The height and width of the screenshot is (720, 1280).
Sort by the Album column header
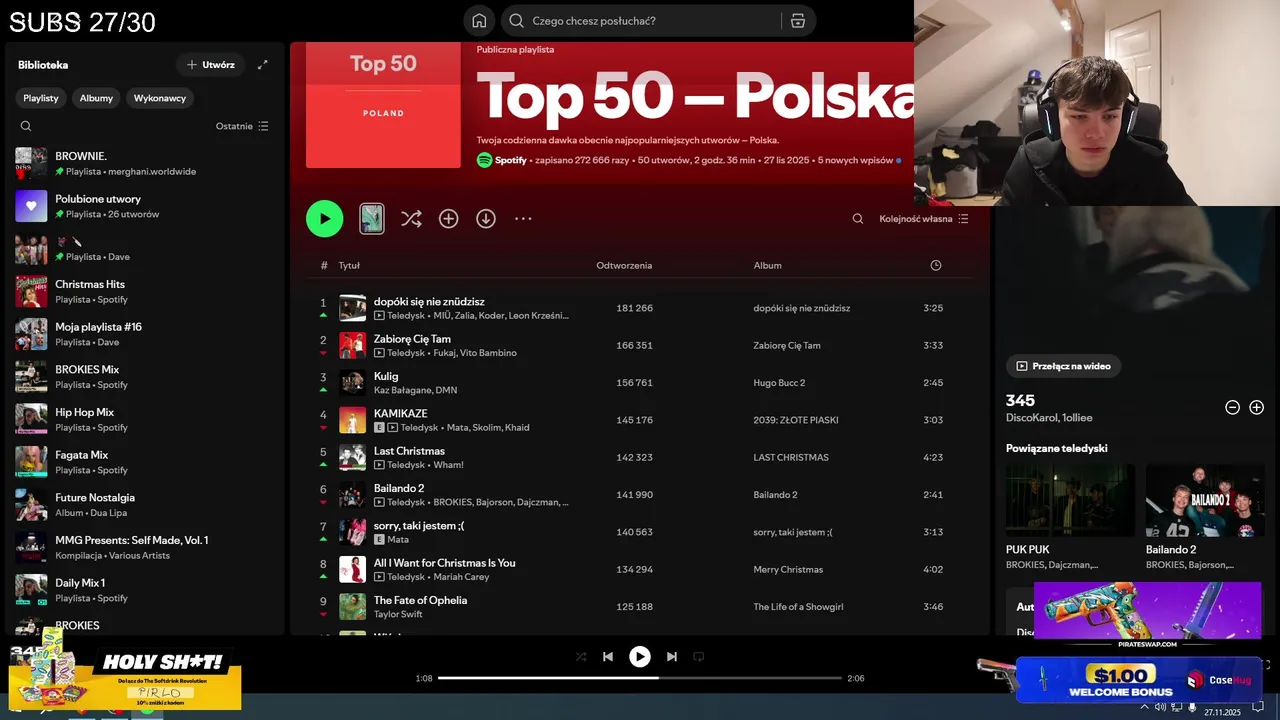pos(768,266)
